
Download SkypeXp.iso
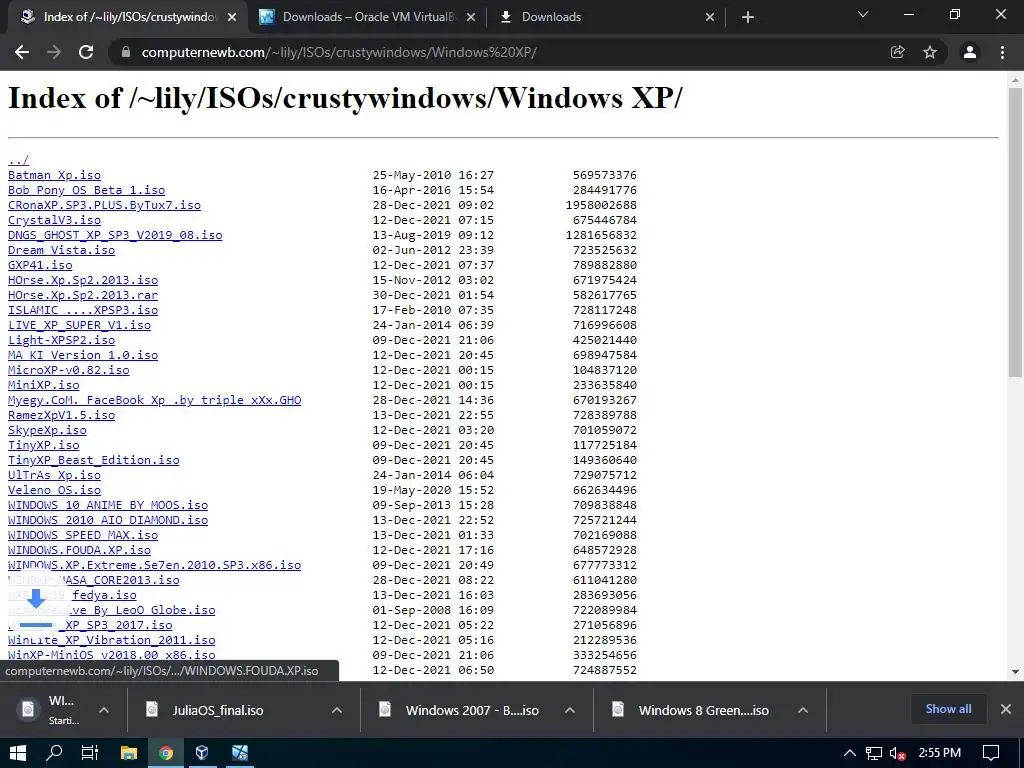pyautogui.click(x=47, y=430)
